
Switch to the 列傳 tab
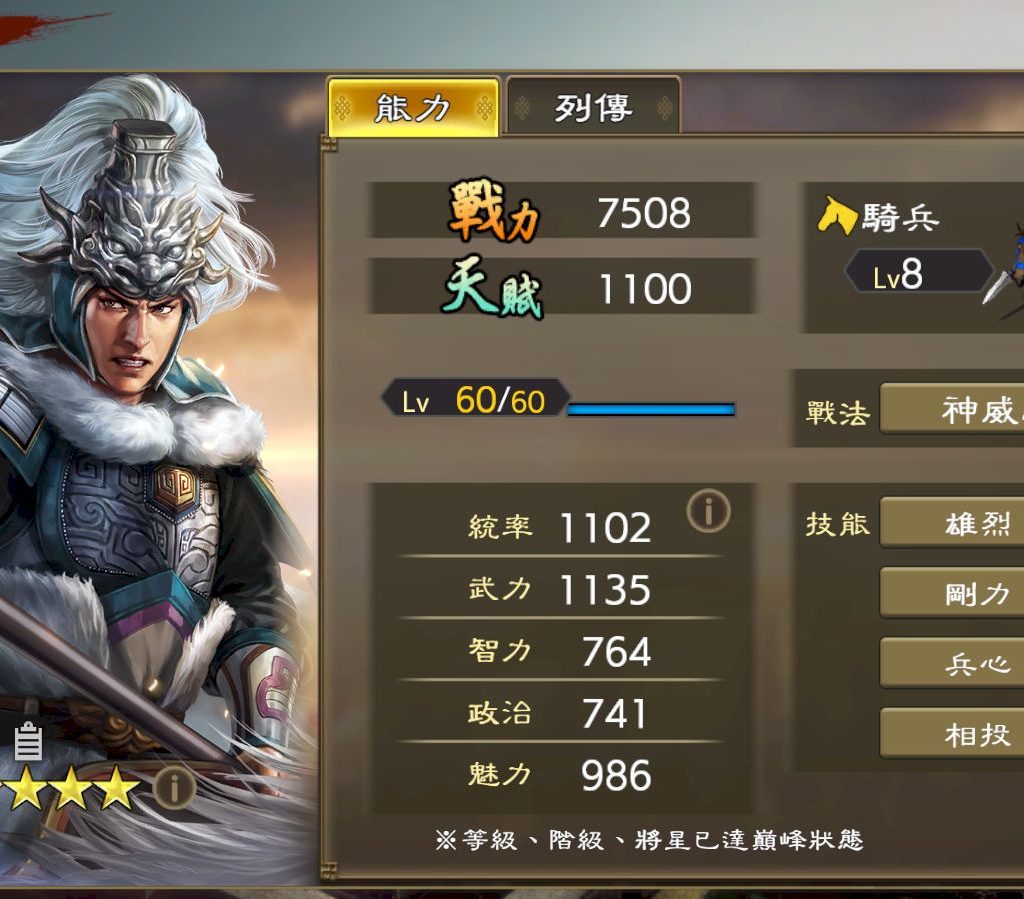[x=593, y=107]
